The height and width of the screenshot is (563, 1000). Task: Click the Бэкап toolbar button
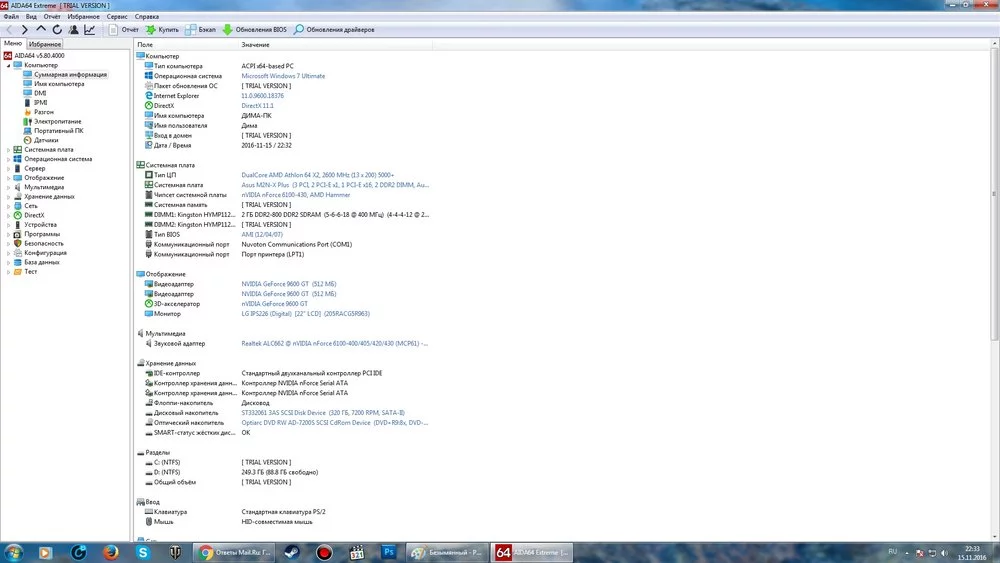point(200,30)
